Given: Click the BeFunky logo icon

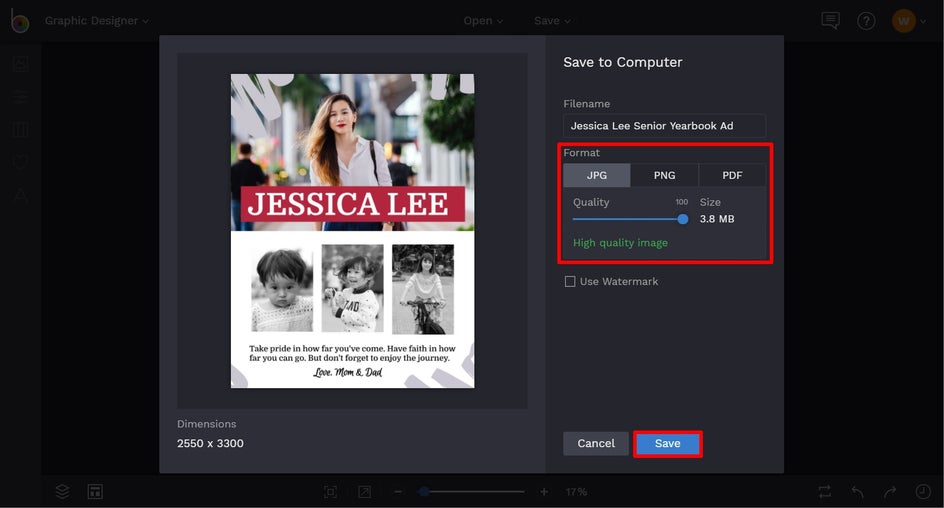Looking at the screenshot, I should click(x=19, y=21).
